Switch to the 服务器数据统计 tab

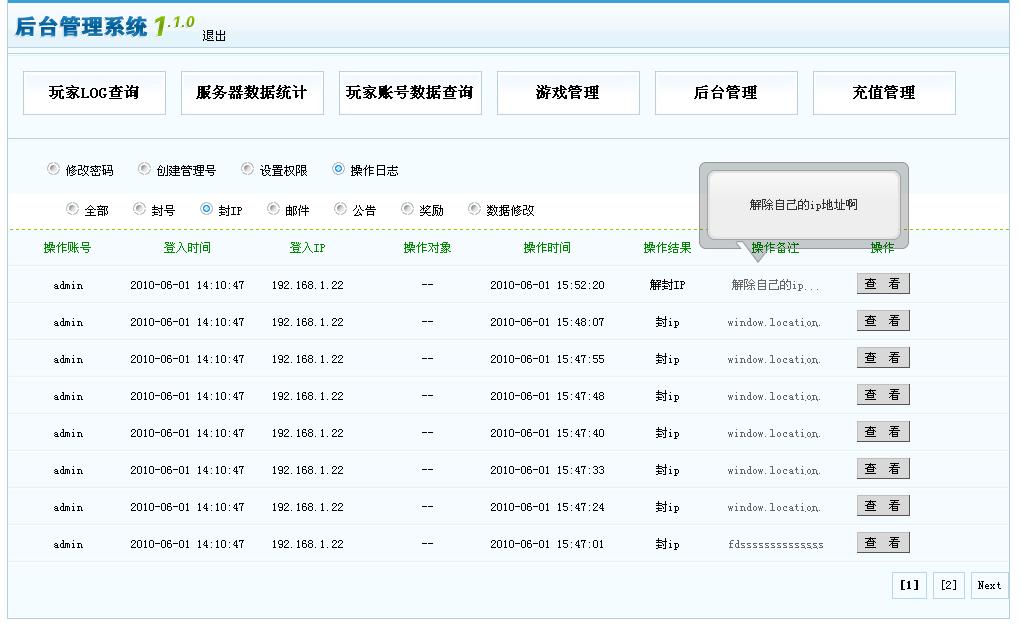click(252, 92)
